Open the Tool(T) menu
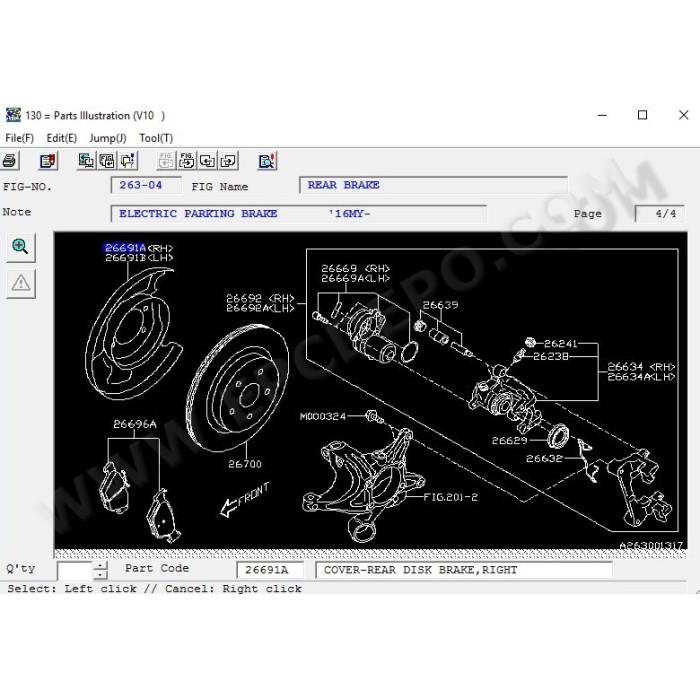Screen dimensions: 700x700 [x=156, y=138]
